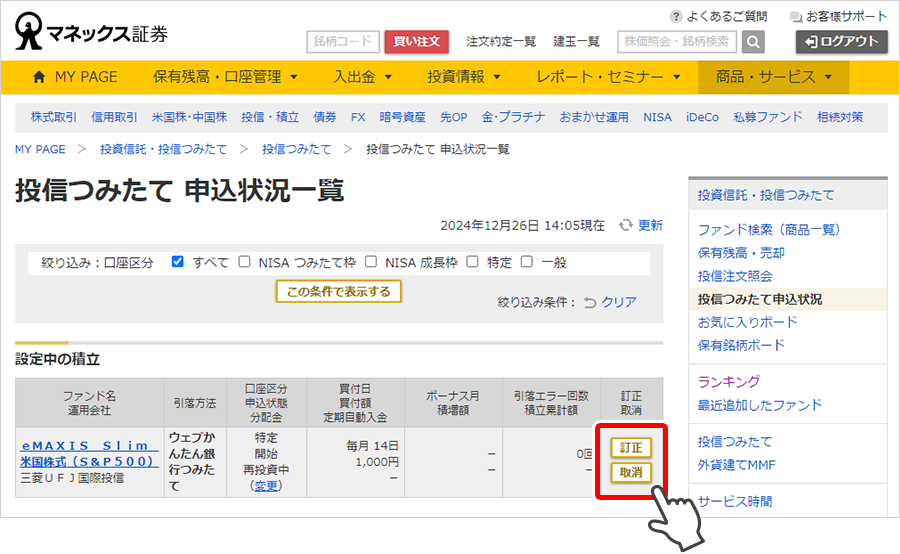Open the 先OP sub-menu item
The image size is (900, 554).
click(453, 117)
